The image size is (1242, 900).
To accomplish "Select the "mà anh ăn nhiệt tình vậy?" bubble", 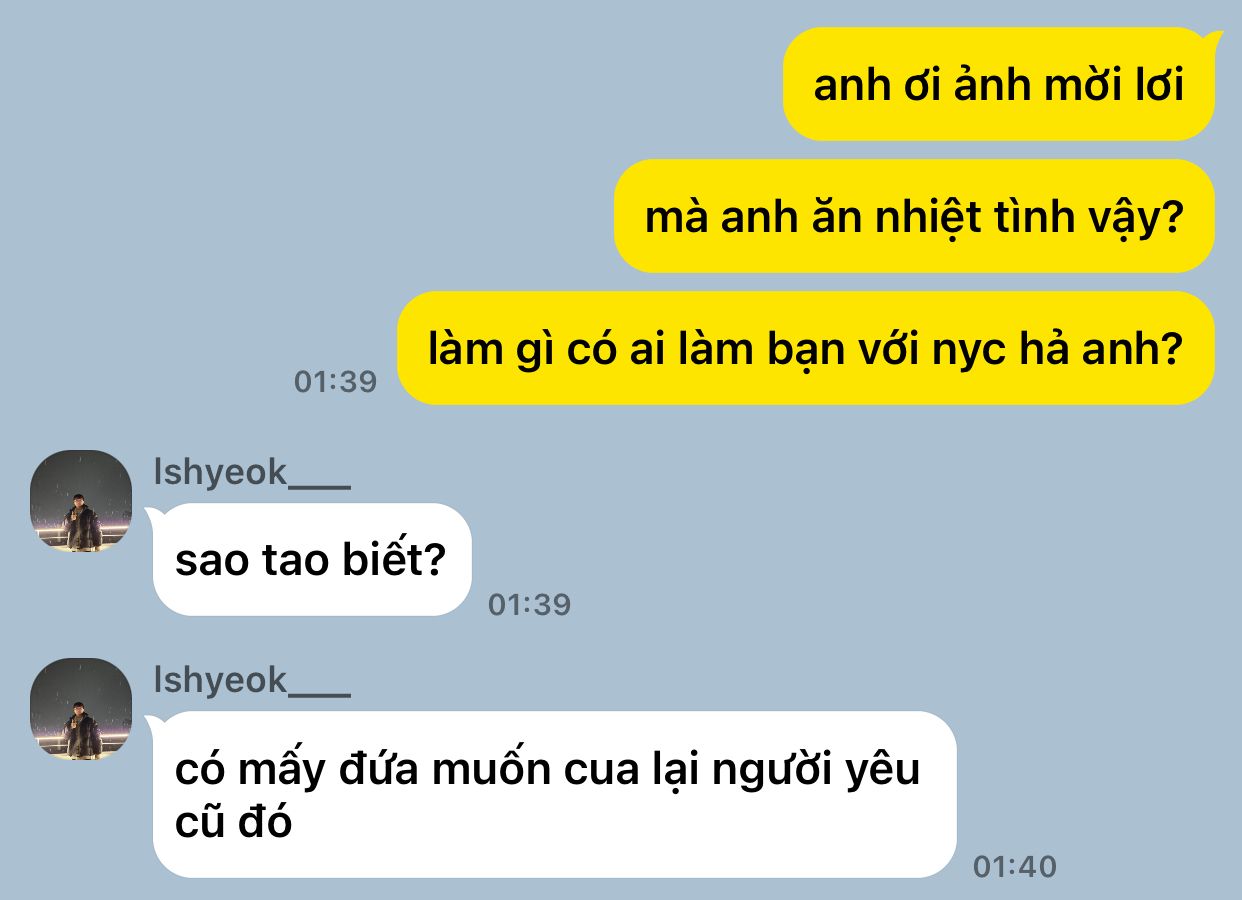I will click(915, 216).
